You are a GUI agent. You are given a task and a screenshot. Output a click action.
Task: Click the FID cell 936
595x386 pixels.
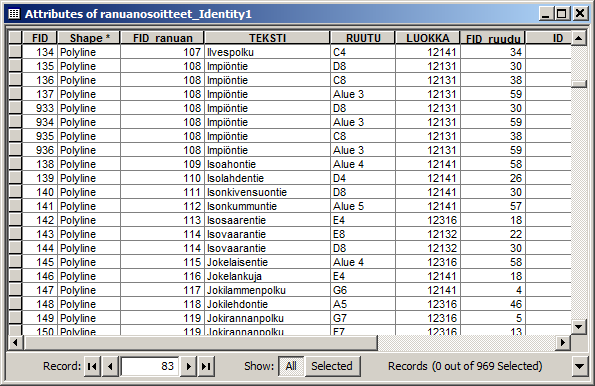40,150
